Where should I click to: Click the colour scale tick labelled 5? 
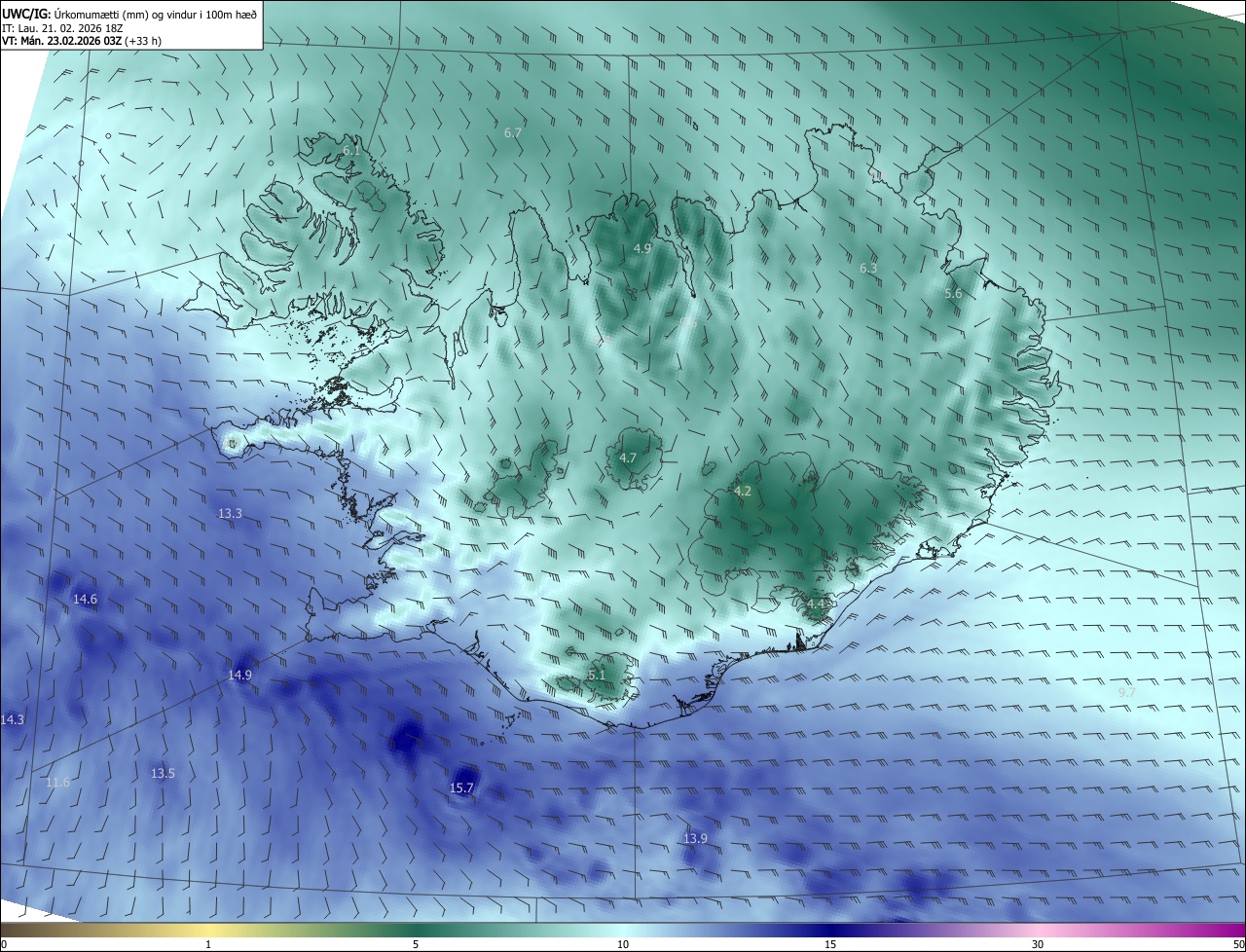click(x=416, y=945)
